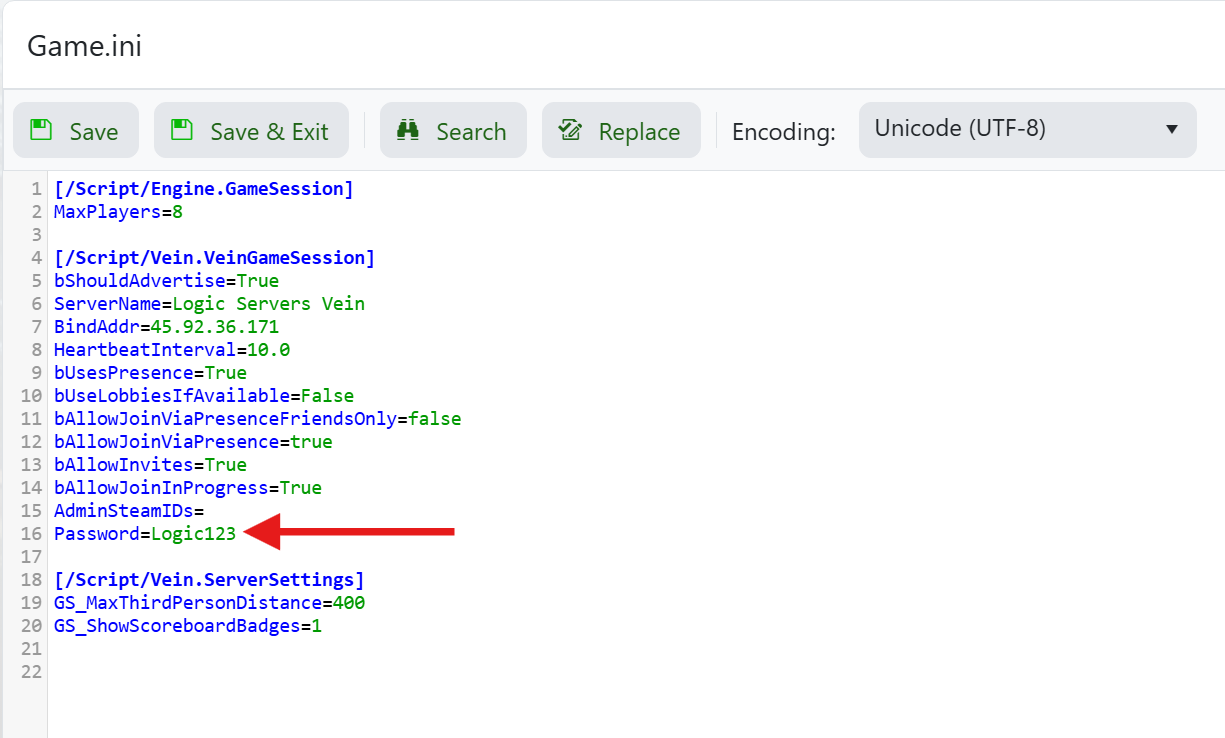
Task: Click line number 16 in the gutter
Action: [x=31, y=534]
